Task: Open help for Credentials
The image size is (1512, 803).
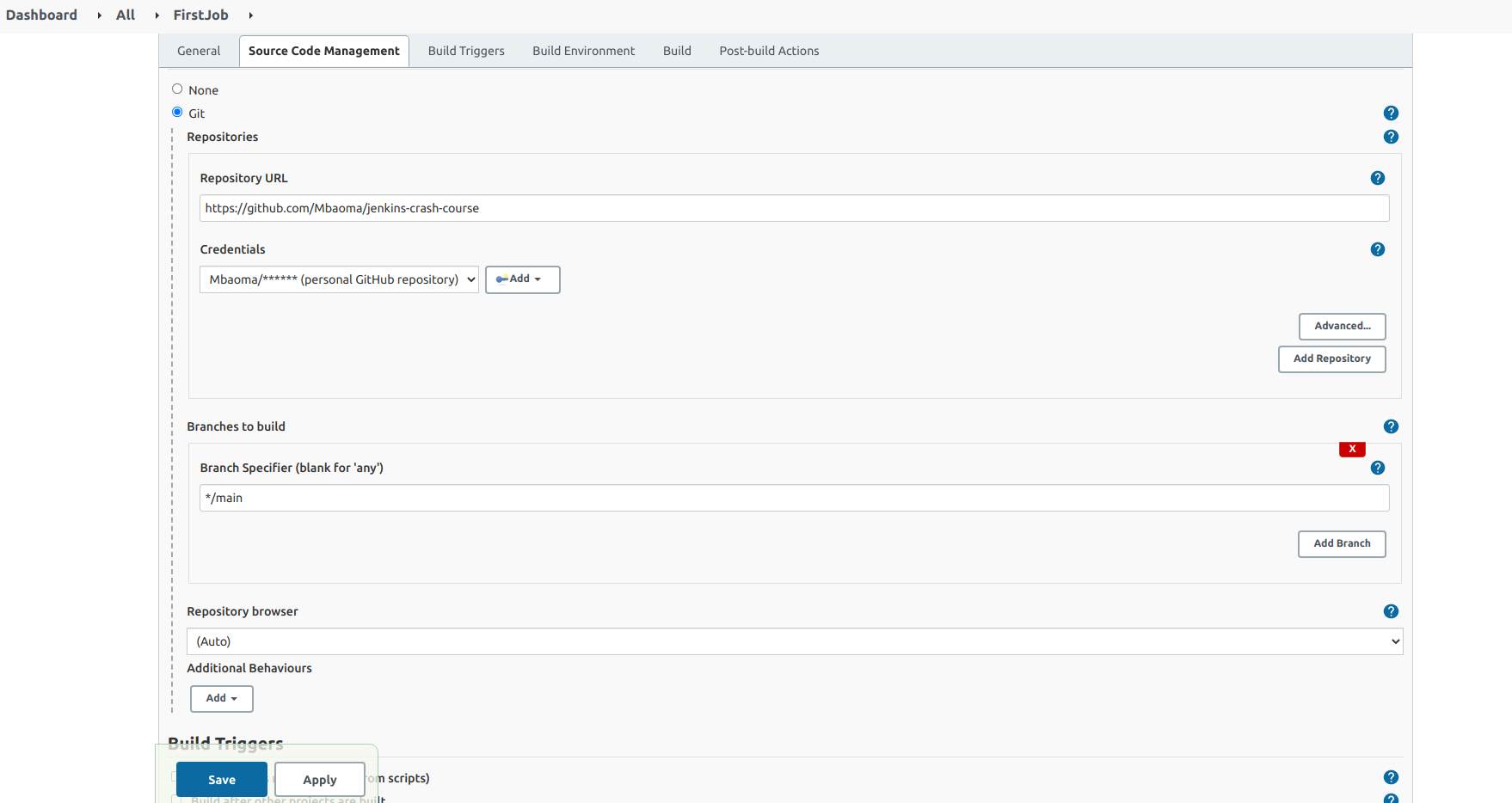Action: tap(1378, 249)
